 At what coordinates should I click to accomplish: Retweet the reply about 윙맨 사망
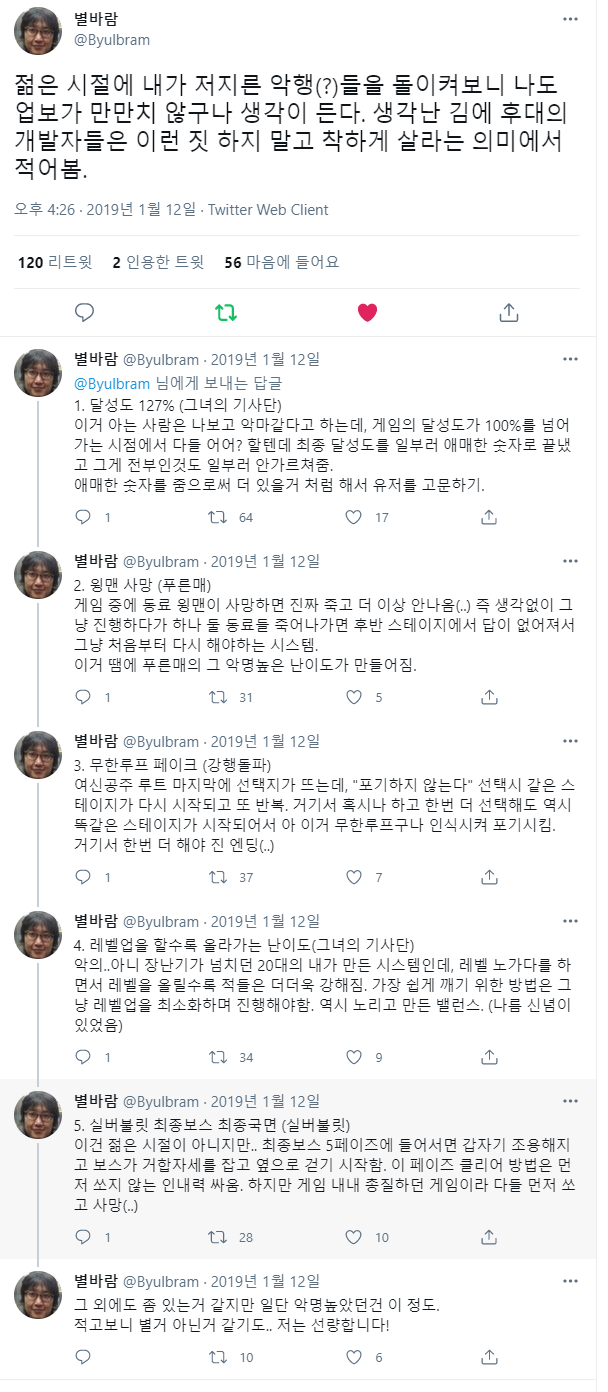(216, 698)
